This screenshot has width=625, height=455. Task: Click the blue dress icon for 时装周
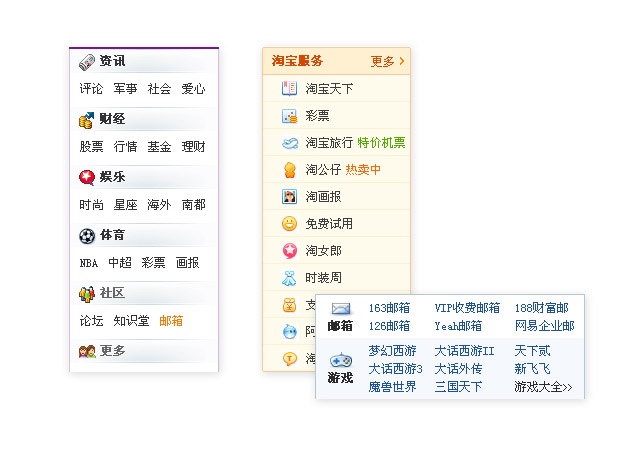click(289, 278)
